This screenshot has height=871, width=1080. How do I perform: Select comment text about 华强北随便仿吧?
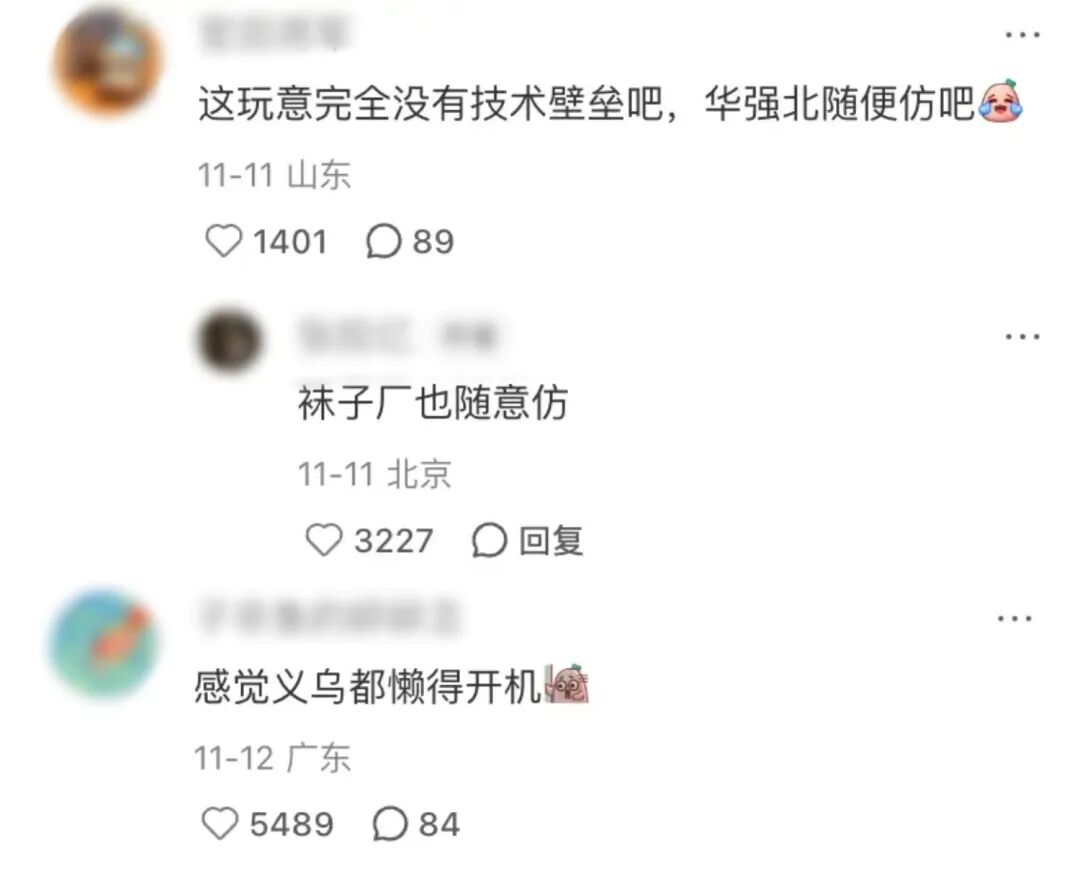[x=586, y=105]
